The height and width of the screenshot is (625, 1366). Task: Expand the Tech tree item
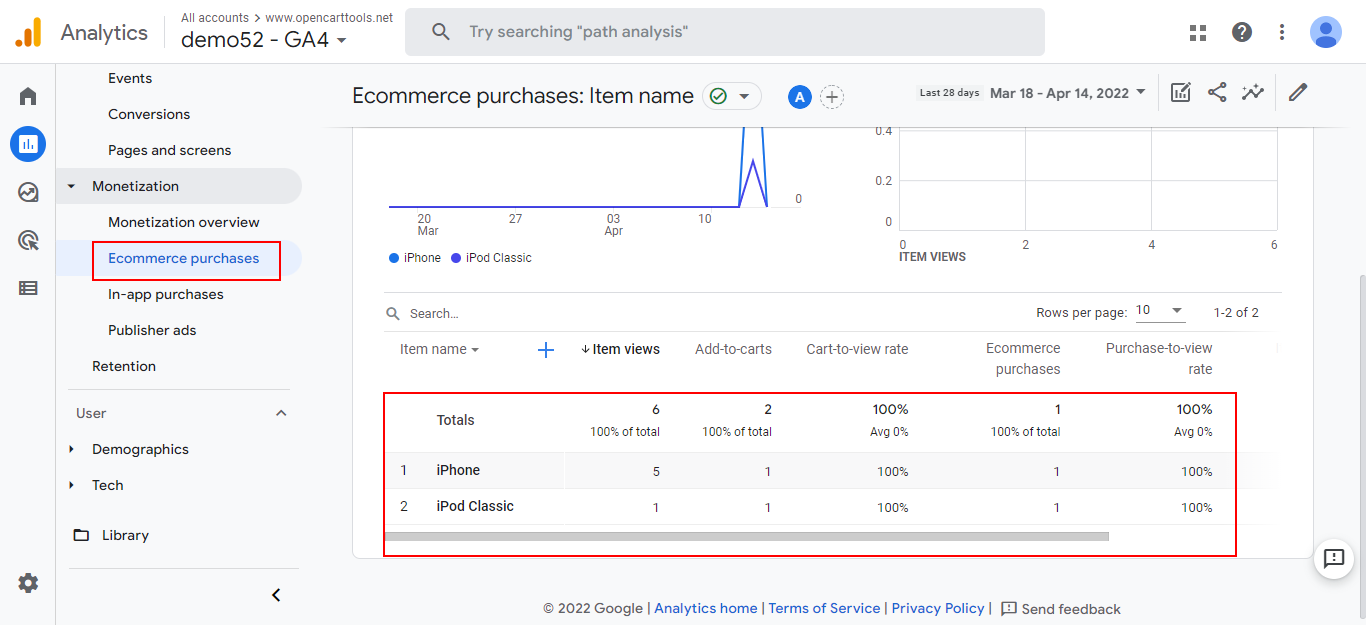pos(71,485)
